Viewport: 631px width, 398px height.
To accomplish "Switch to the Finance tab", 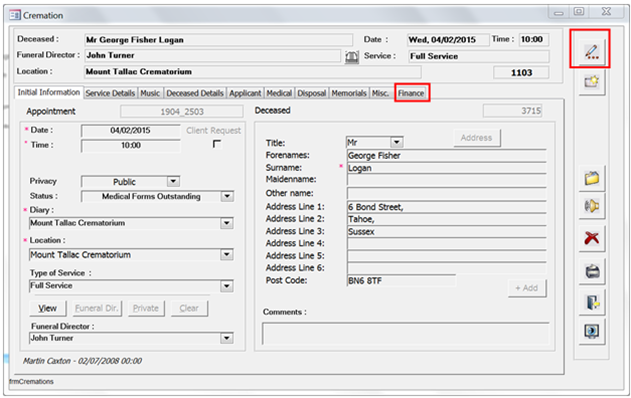I will pos(411,93).
